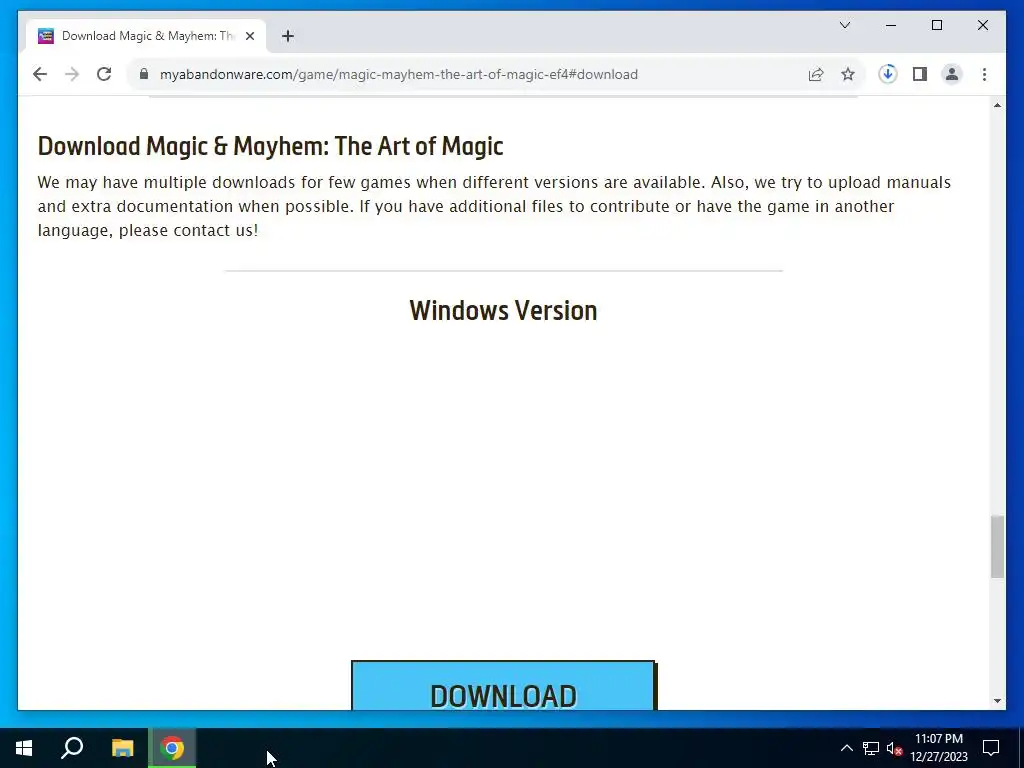Click the browser back arrow
The width and height of the screenshot is (1024, 768).
40,74
